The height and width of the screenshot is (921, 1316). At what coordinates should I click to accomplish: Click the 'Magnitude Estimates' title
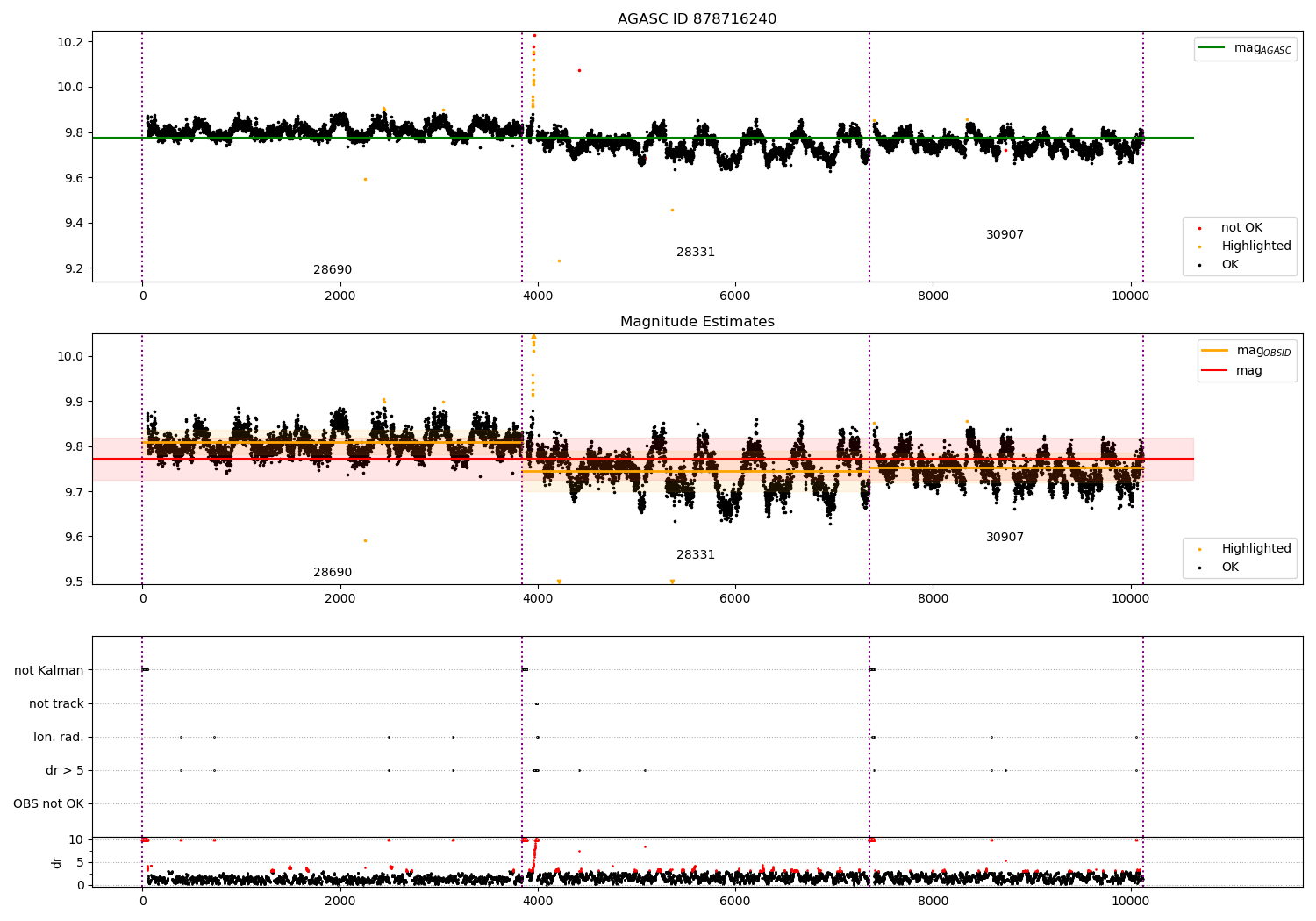[x=697, y=321]
